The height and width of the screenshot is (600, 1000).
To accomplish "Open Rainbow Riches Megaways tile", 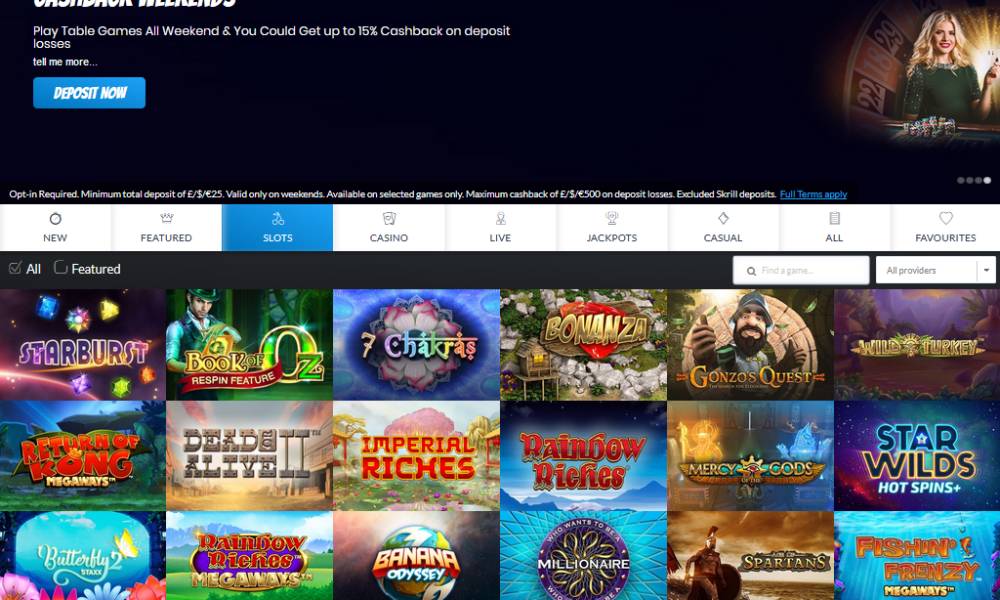I will (x=249, y=555).
